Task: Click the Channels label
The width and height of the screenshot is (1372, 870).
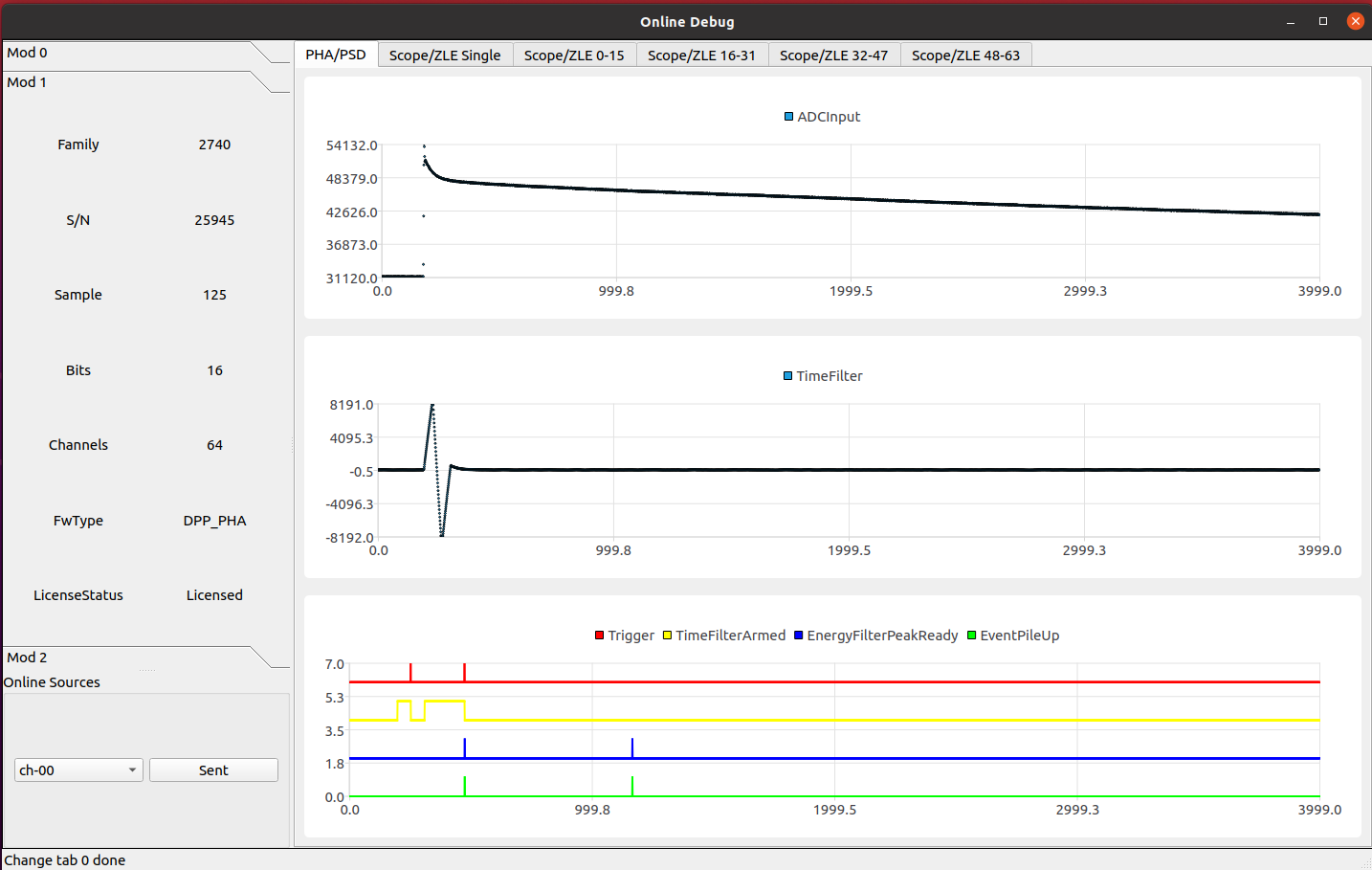Action: click(78, 445)
